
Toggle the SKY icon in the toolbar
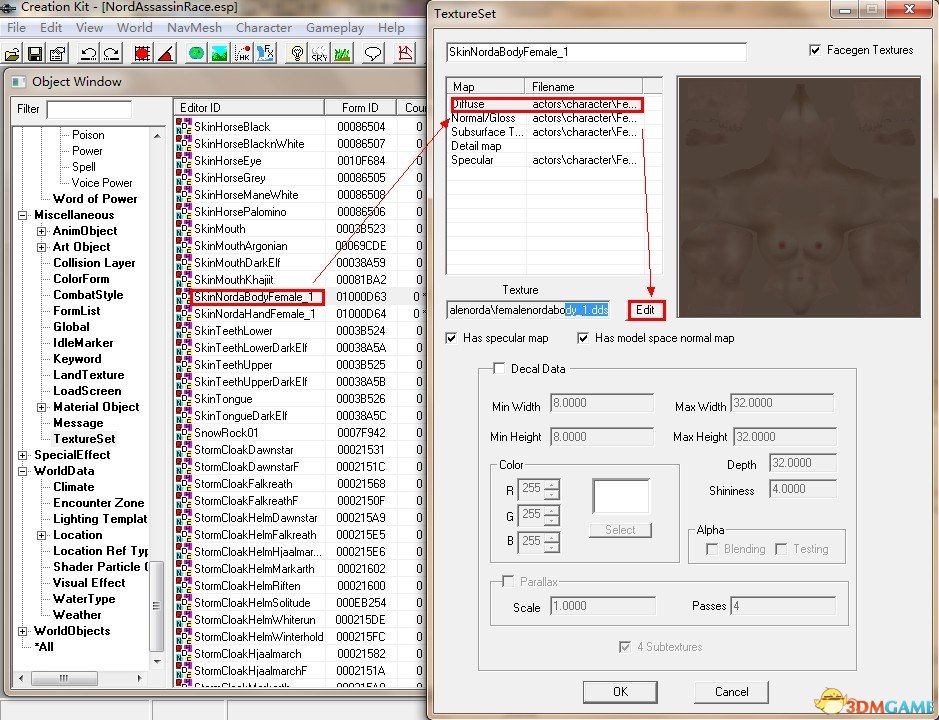[319, 54]
